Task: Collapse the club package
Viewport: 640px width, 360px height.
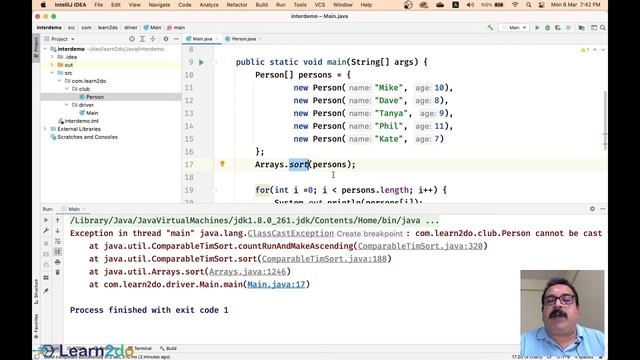Action: [67, 89]
